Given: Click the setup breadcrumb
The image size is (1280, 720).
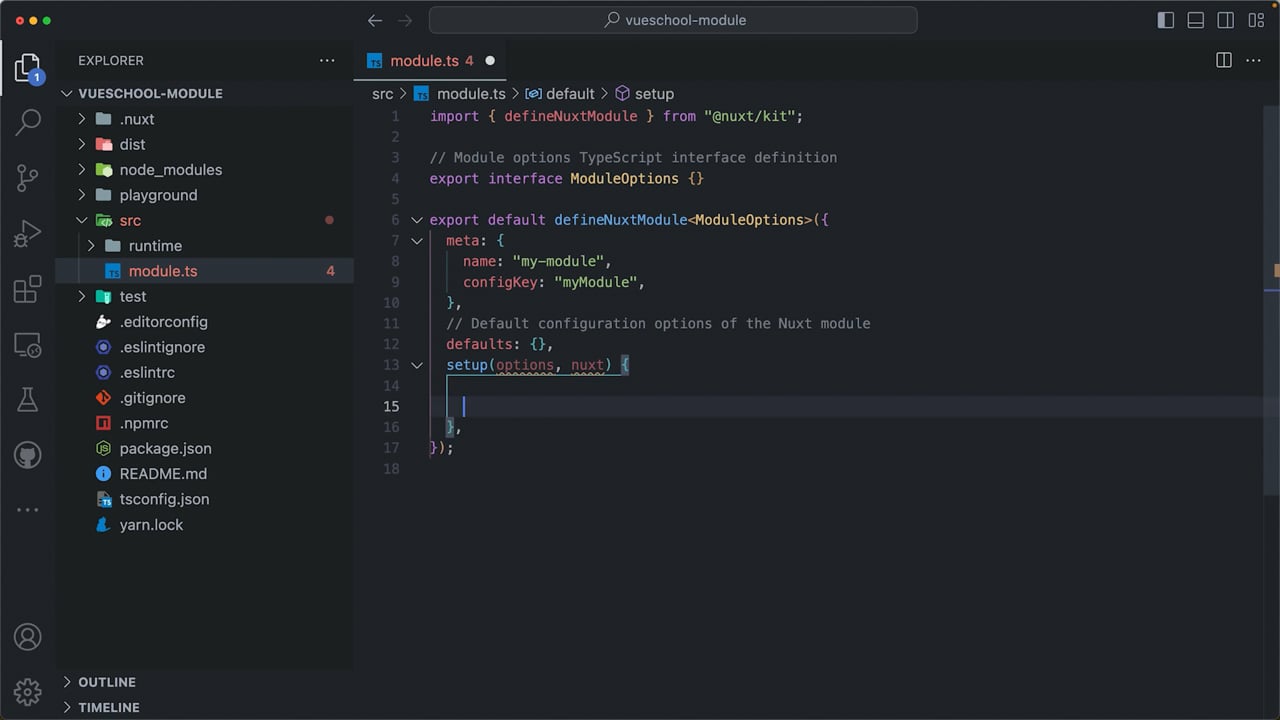Looking at the screenshot, I should 644,93.
